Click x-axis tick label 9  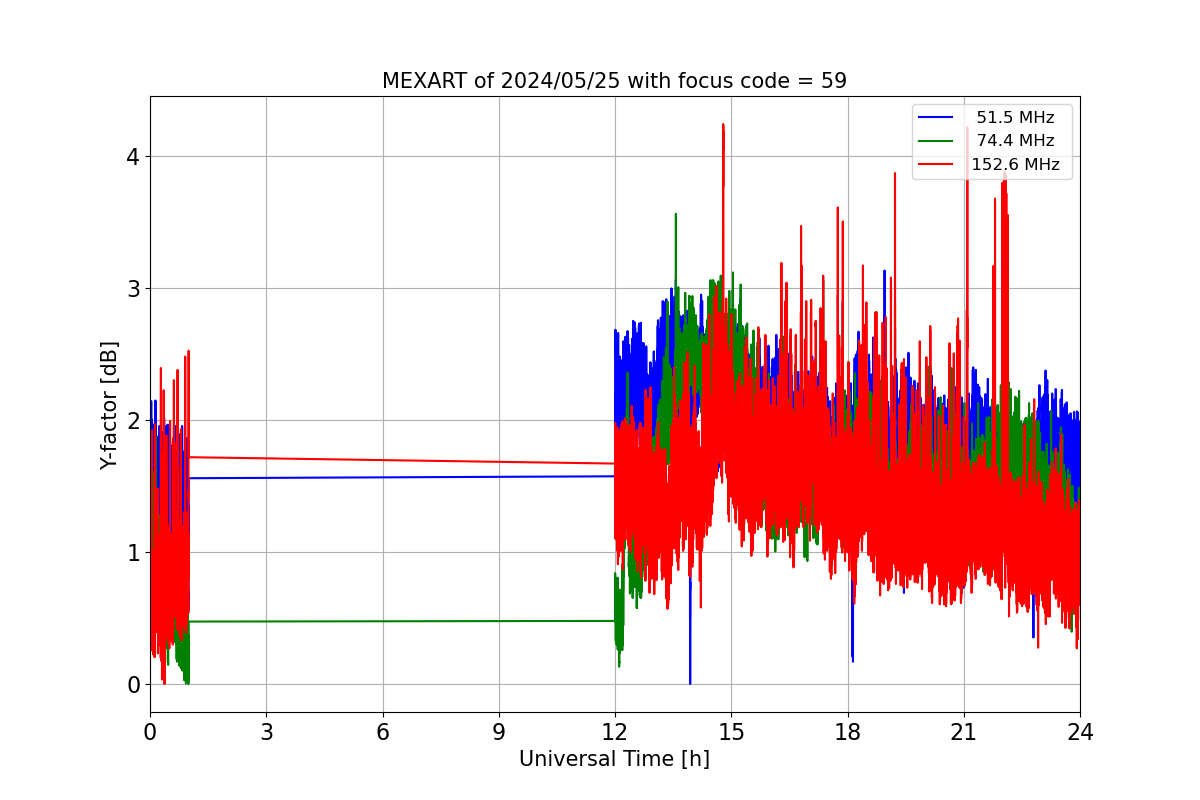[499, 732]
